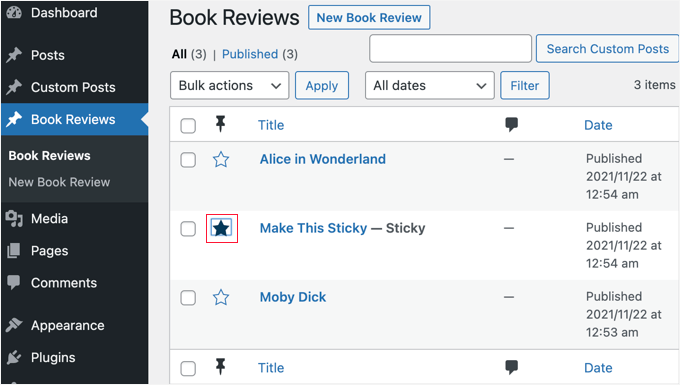Click the 12:53 am date in Moby Dick row
The width and height of the screenshot is (680, 385).
tap(612, 333)
